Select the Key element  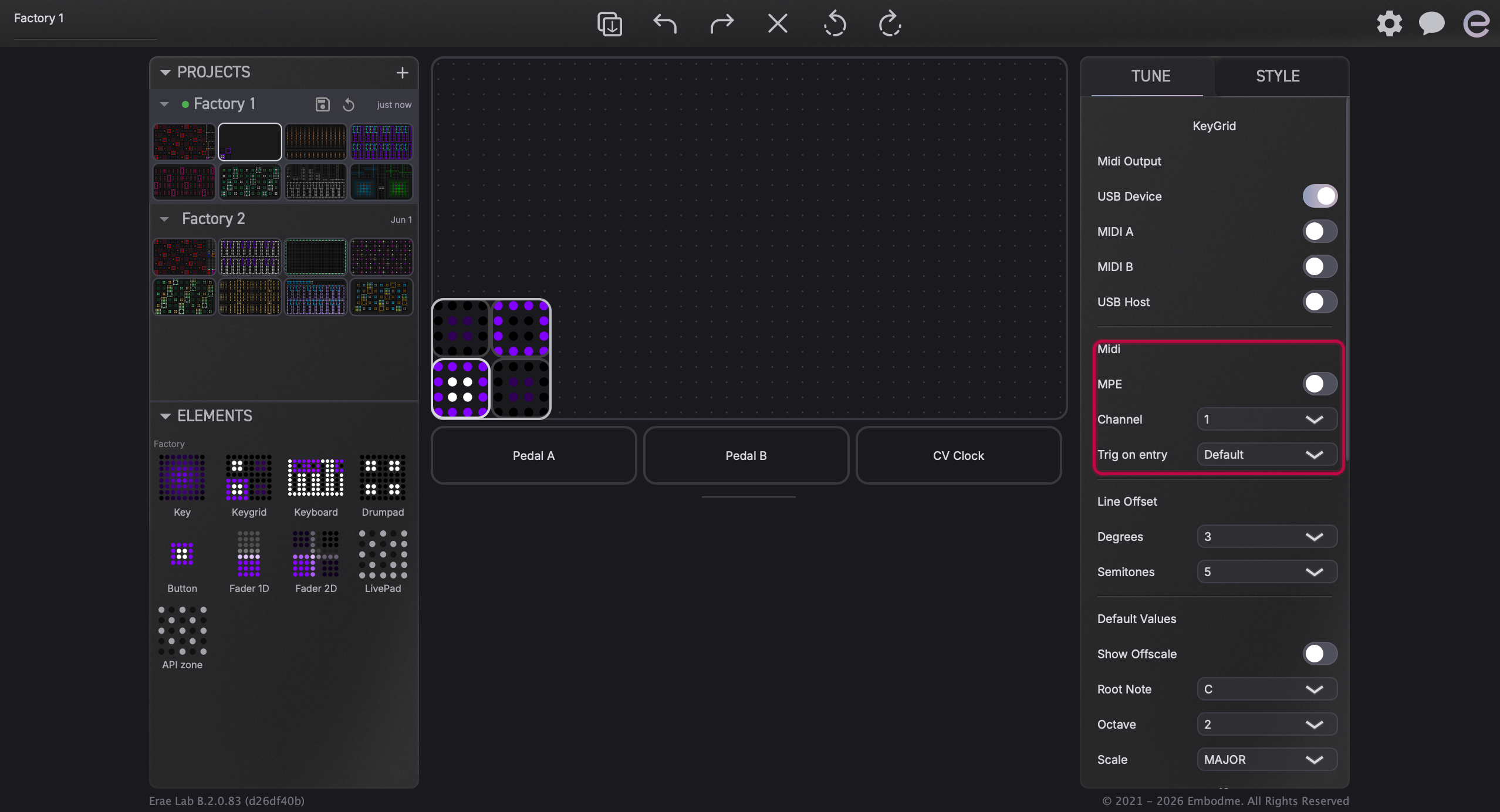(182, 486)
